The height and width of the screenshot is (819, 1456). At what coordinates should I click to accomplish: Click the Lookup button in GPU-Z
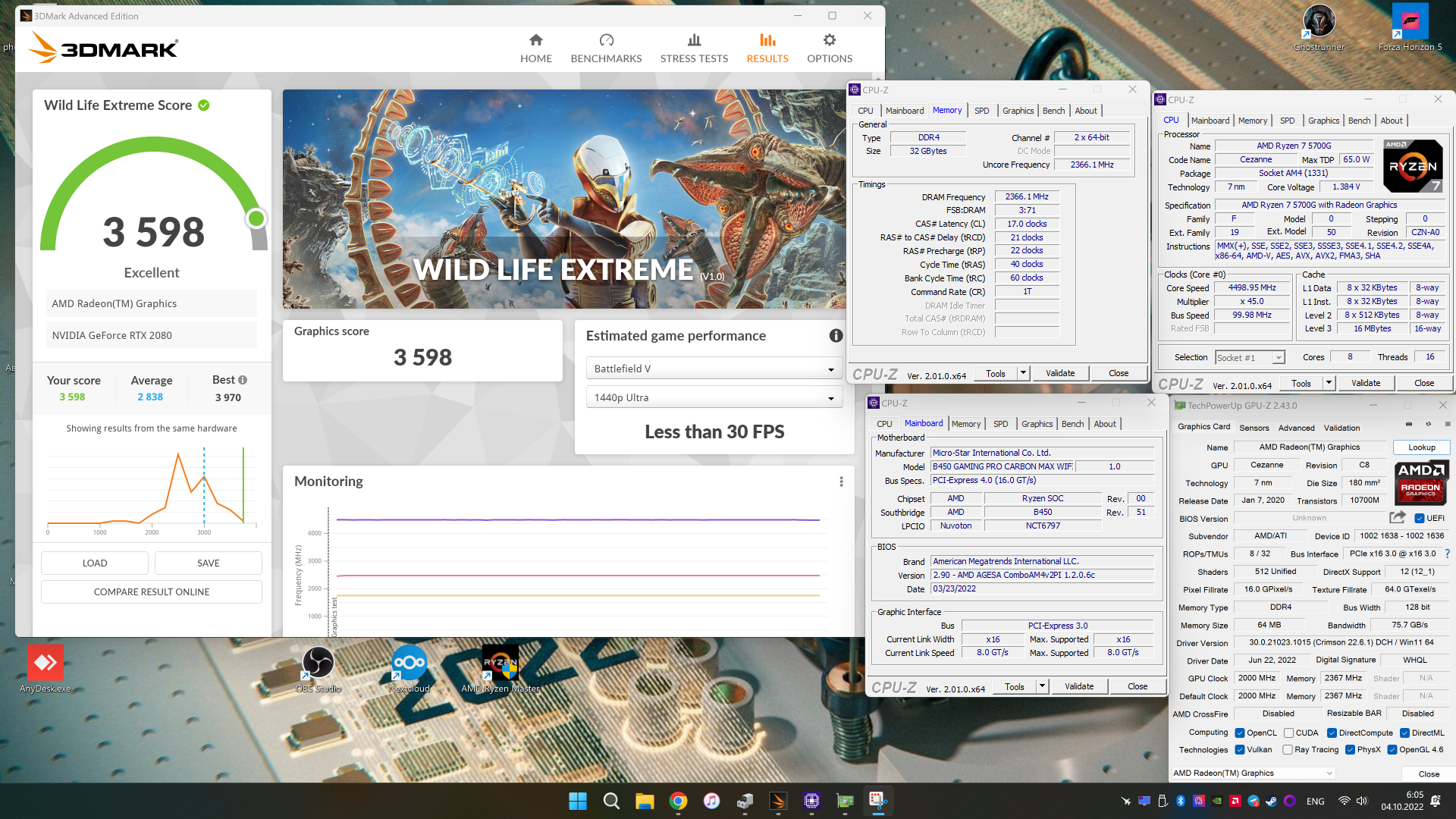(1421, 447)
